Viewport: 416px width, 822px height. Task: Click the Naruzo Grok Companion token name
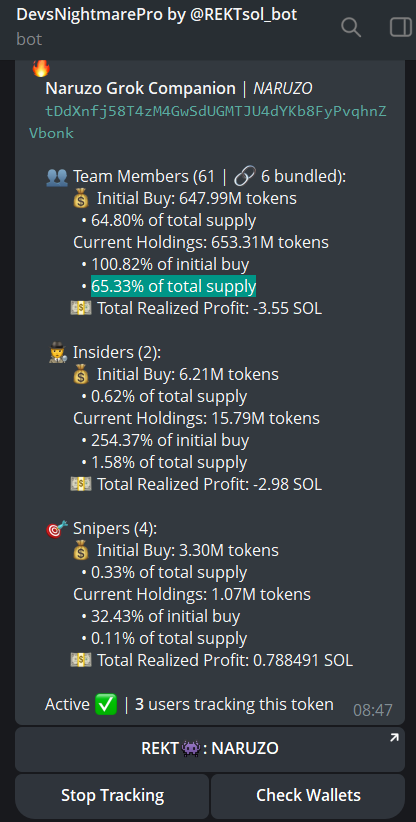(140, 89)
